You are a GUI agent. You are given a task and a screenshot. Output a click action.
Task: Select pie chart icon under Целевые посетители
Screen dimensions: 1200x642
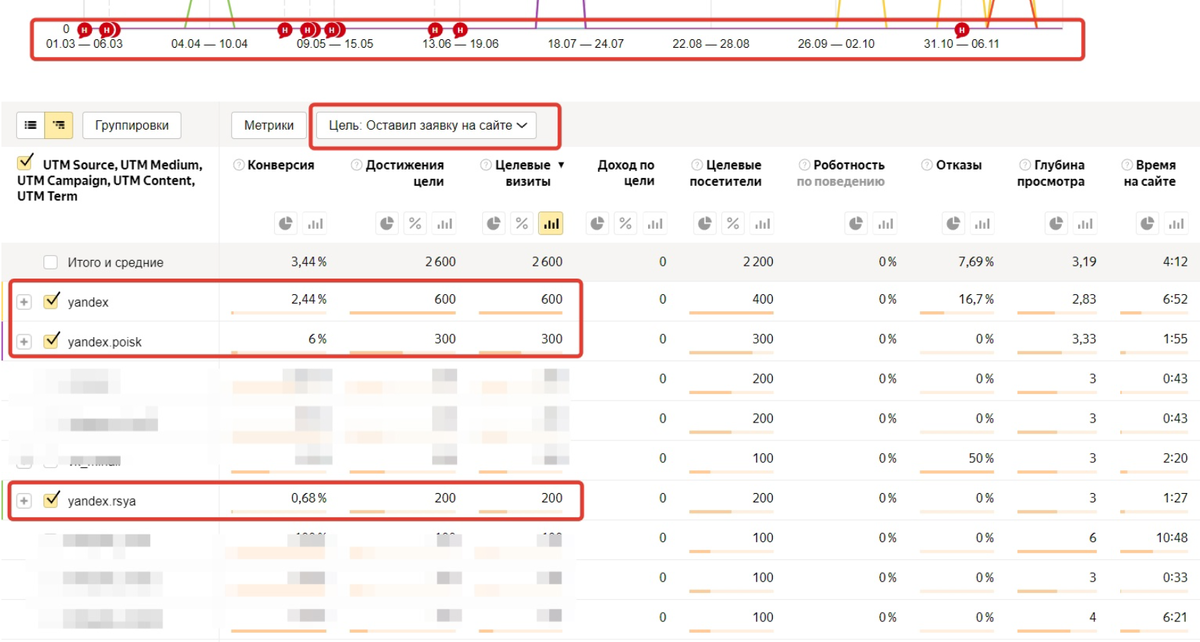point(705,224)
